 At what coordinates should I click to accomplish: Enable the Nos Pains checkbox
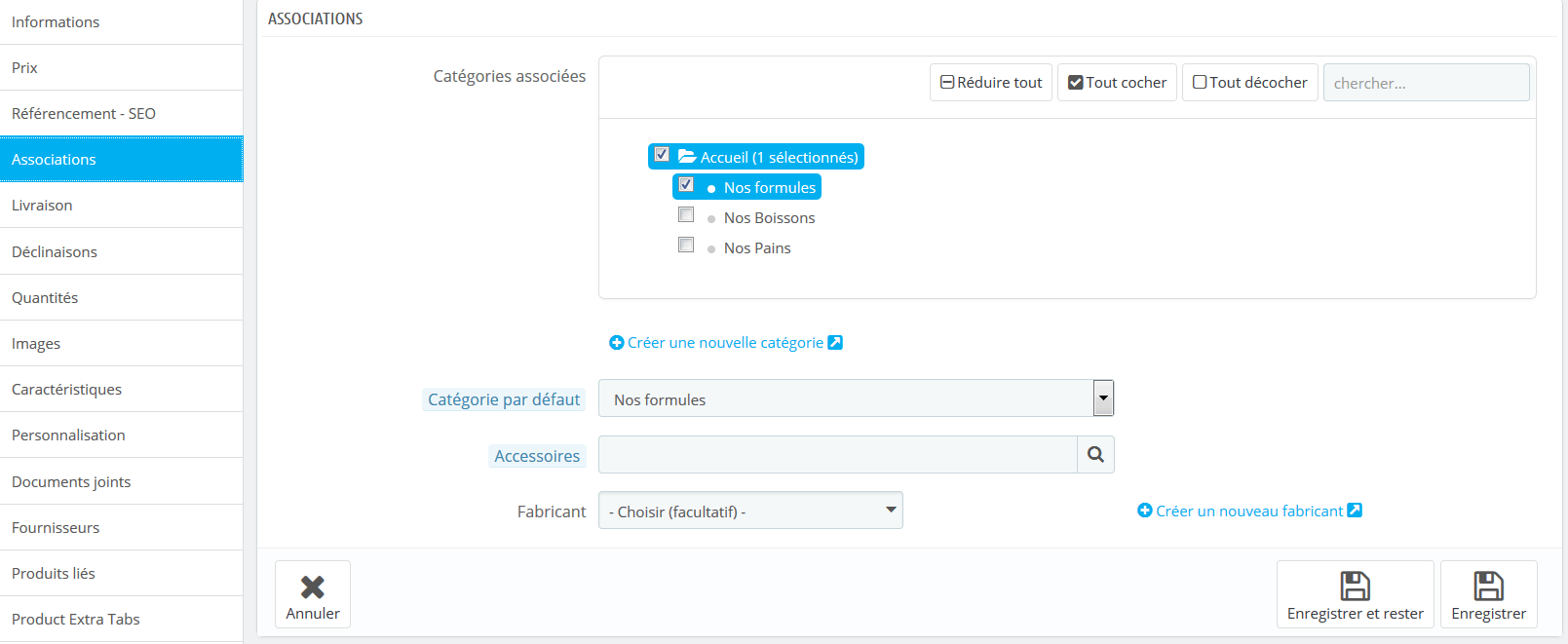pyautogui.click(x=686, y=245)
